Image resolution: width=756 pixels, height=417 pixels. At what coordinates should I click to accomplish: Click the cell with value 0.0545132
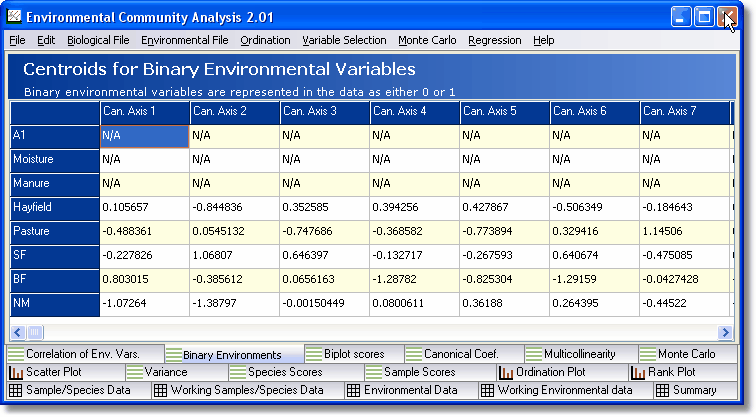[235, 232]
